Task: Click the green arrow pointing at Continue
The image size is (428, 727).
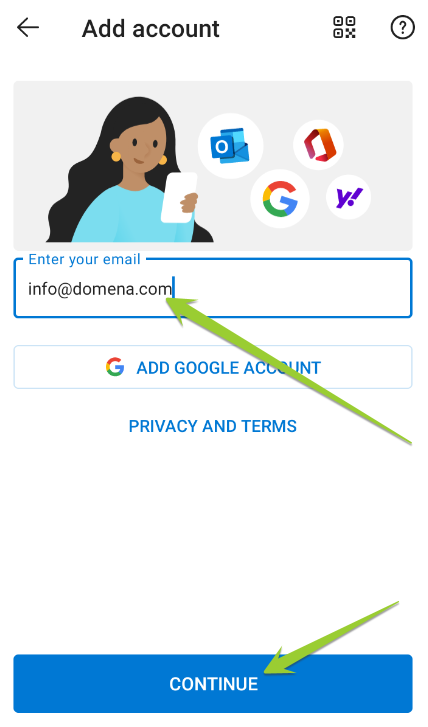Action: [332, 638]
